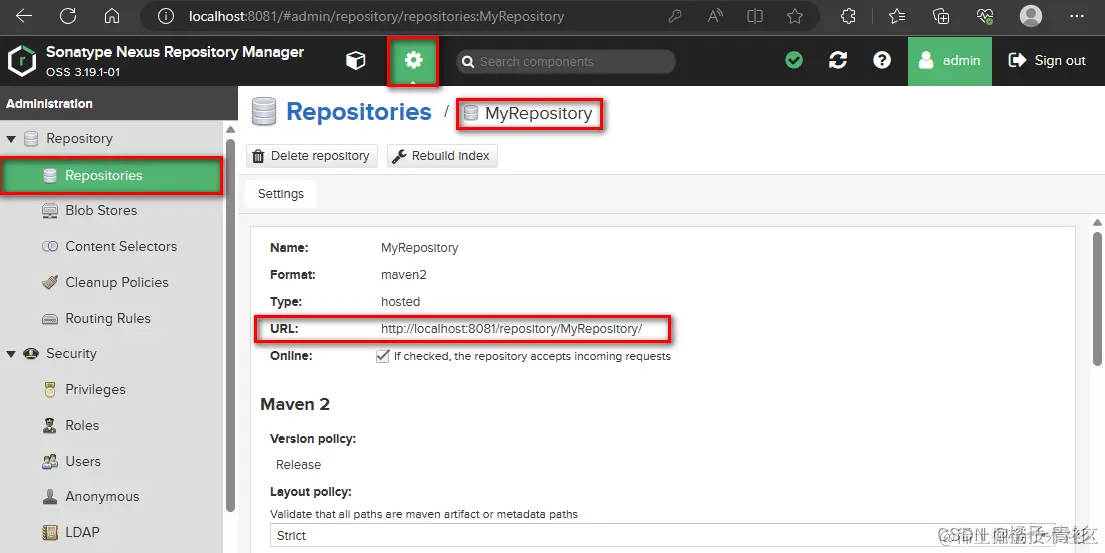This screenshot has height=553, width=1105.
Task: Open the Layout policy Strict dropdown
Action: pos(662,535)
